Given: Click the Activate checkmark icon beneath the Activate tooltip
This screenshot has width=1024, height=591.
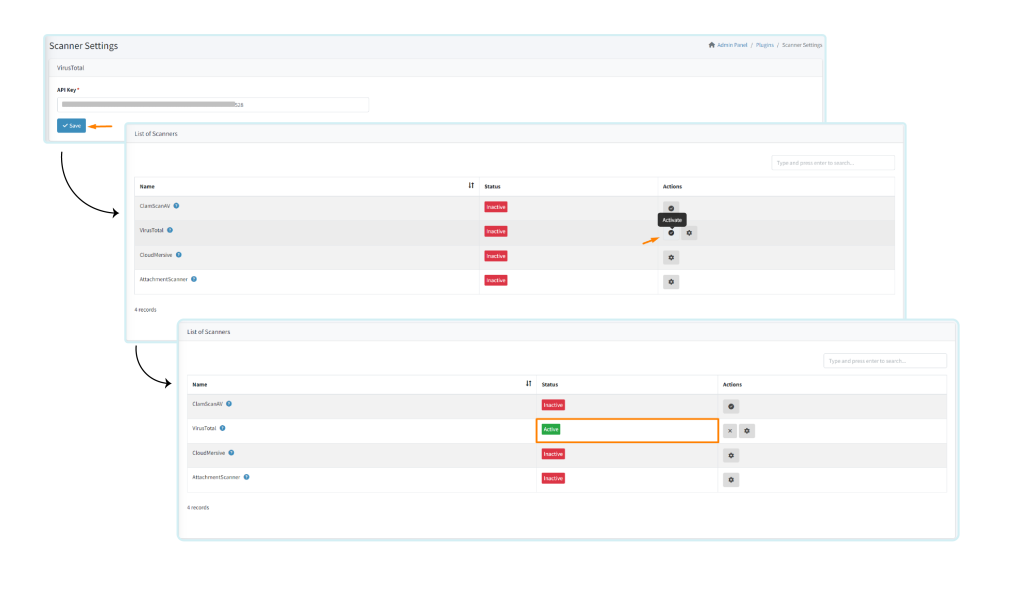Looking at the screenshot, I should pyautogui.click(x=671, y=233).
